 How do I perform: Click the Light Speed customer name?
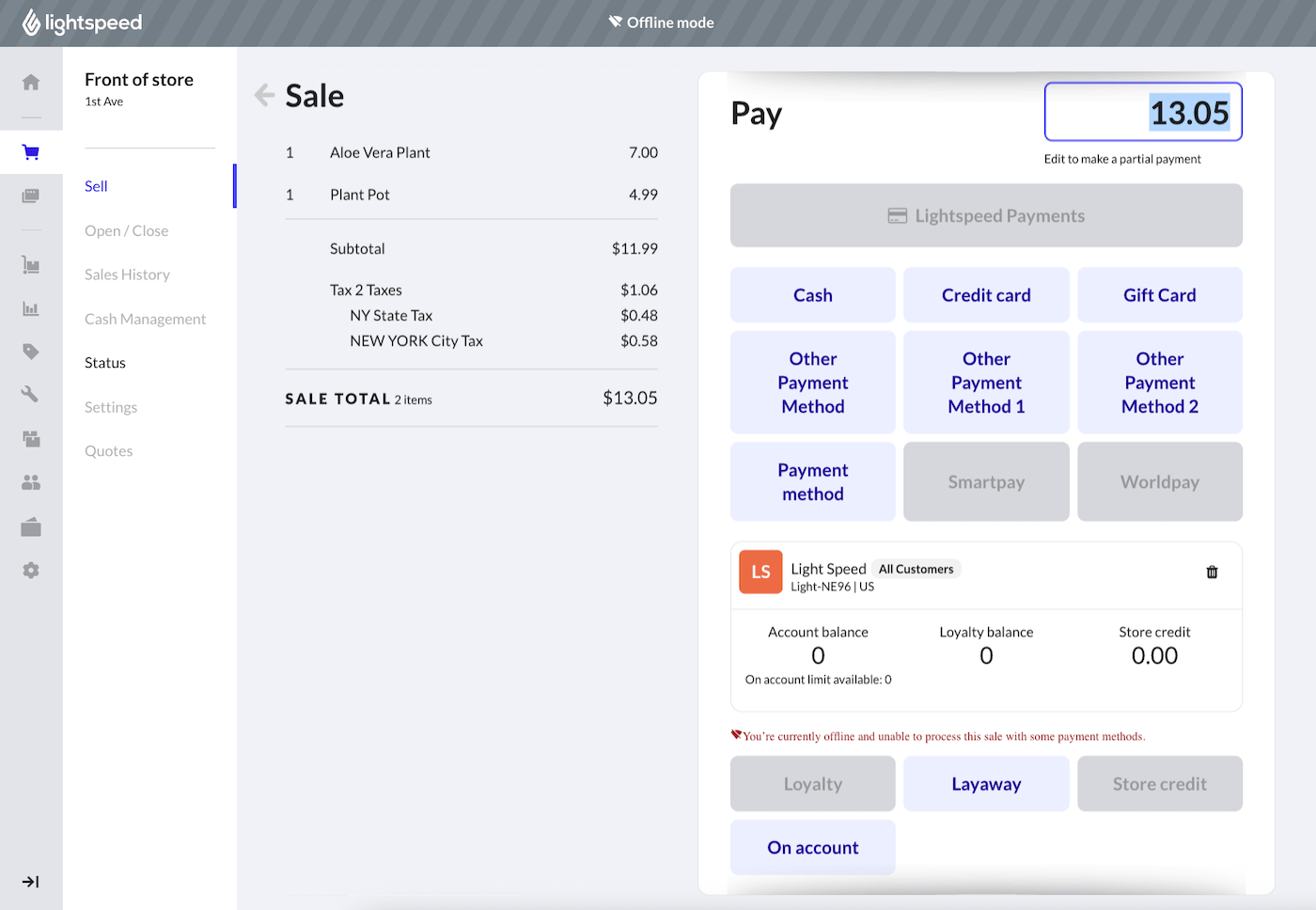[828, 569]
